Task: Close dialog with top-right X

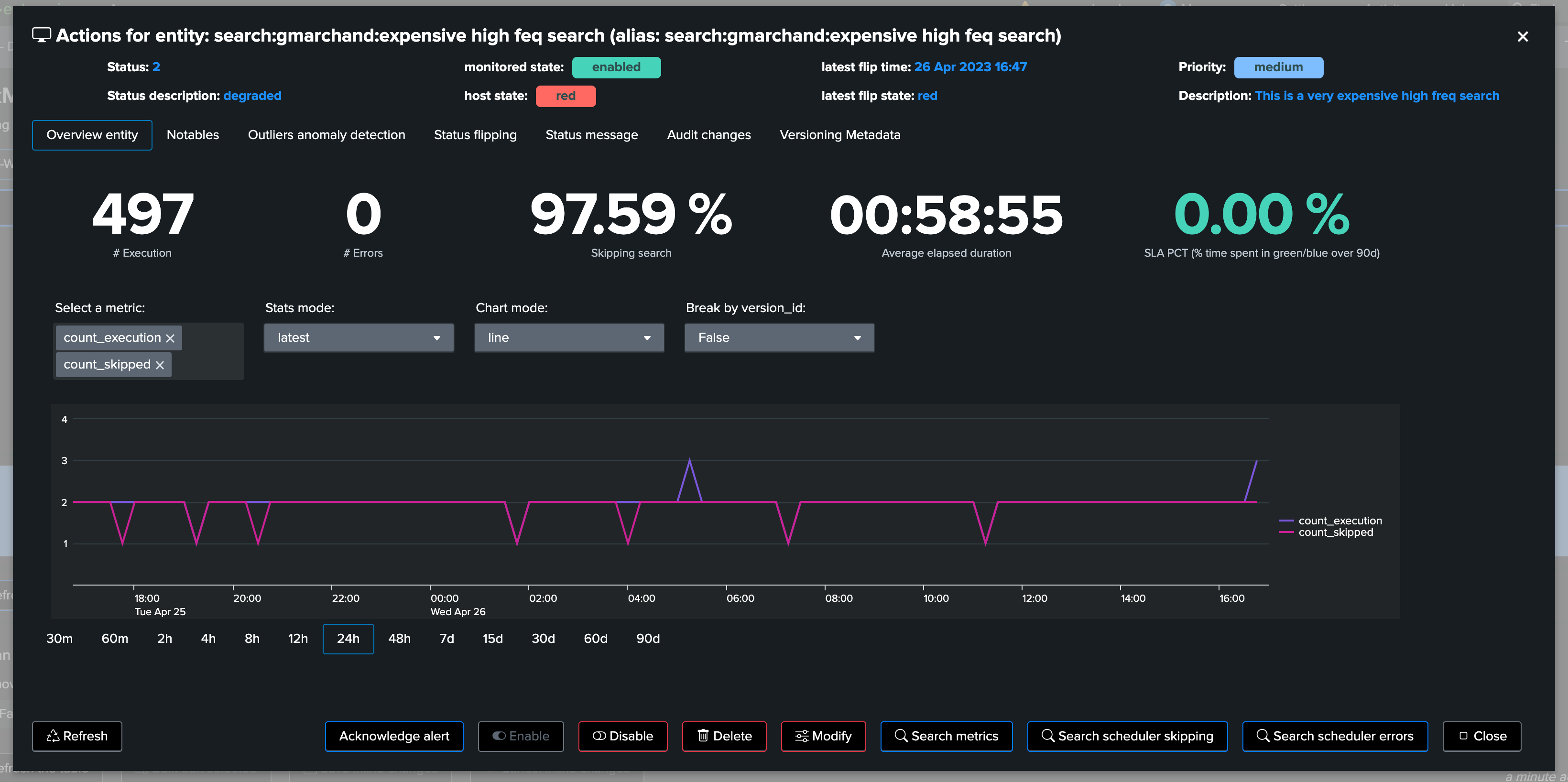Action: (1523, 36)
